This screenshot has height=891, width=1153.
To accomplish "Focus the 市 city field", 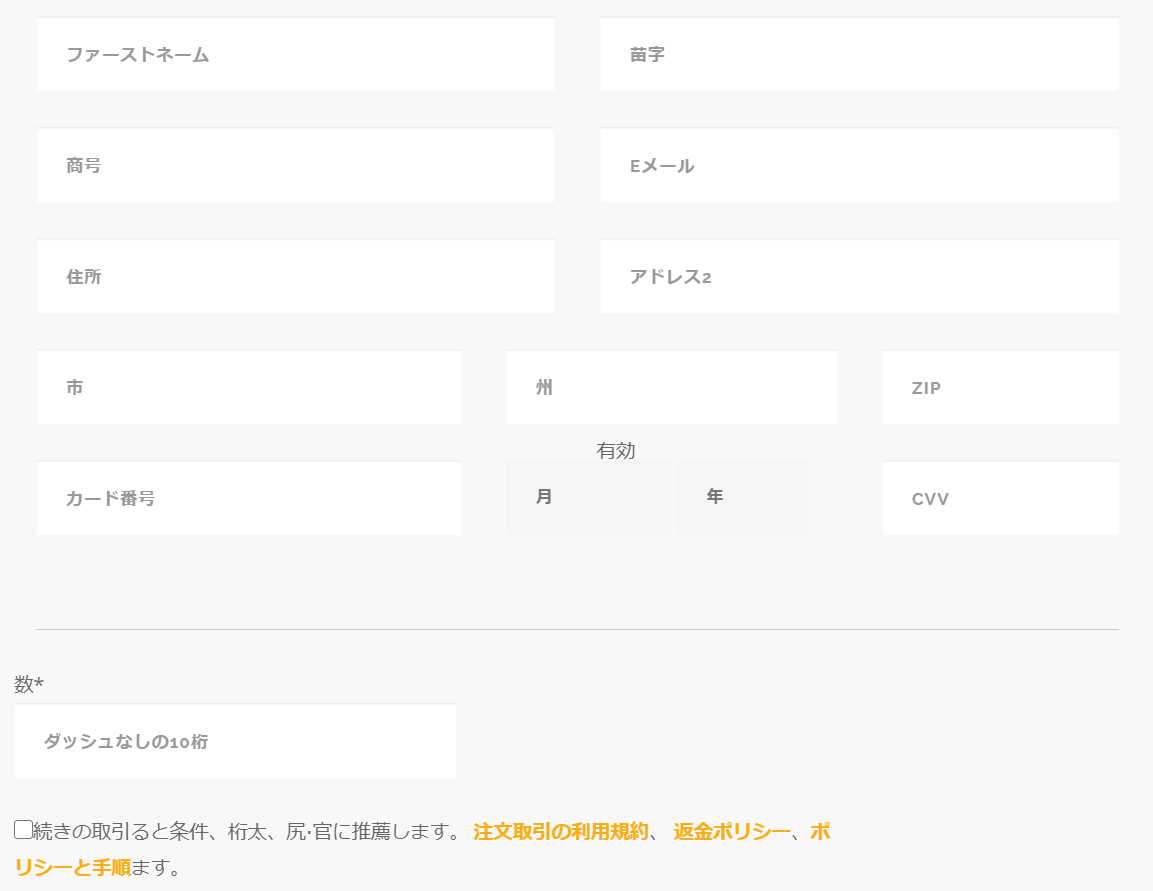I will [248, 388].
